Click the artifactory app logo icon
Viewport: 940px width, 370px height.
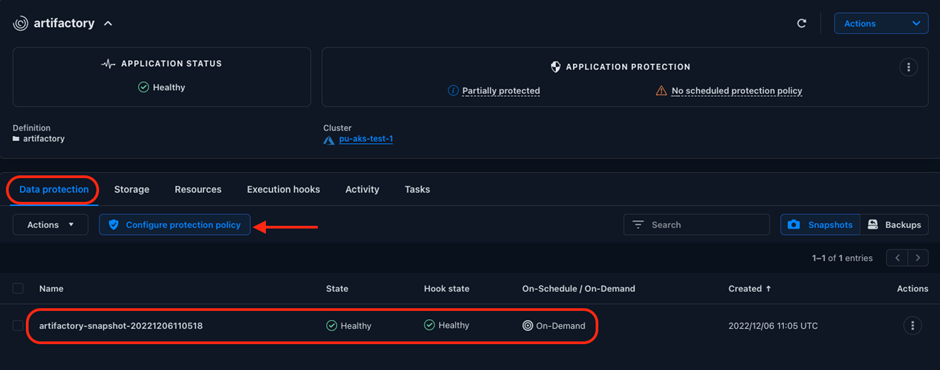pyautogui.click(x=20, y=23)
